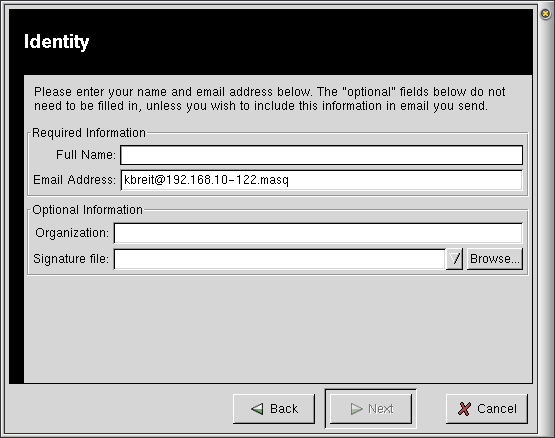
Task: Click the "Email Address:" label
Action: coord(74,180)
